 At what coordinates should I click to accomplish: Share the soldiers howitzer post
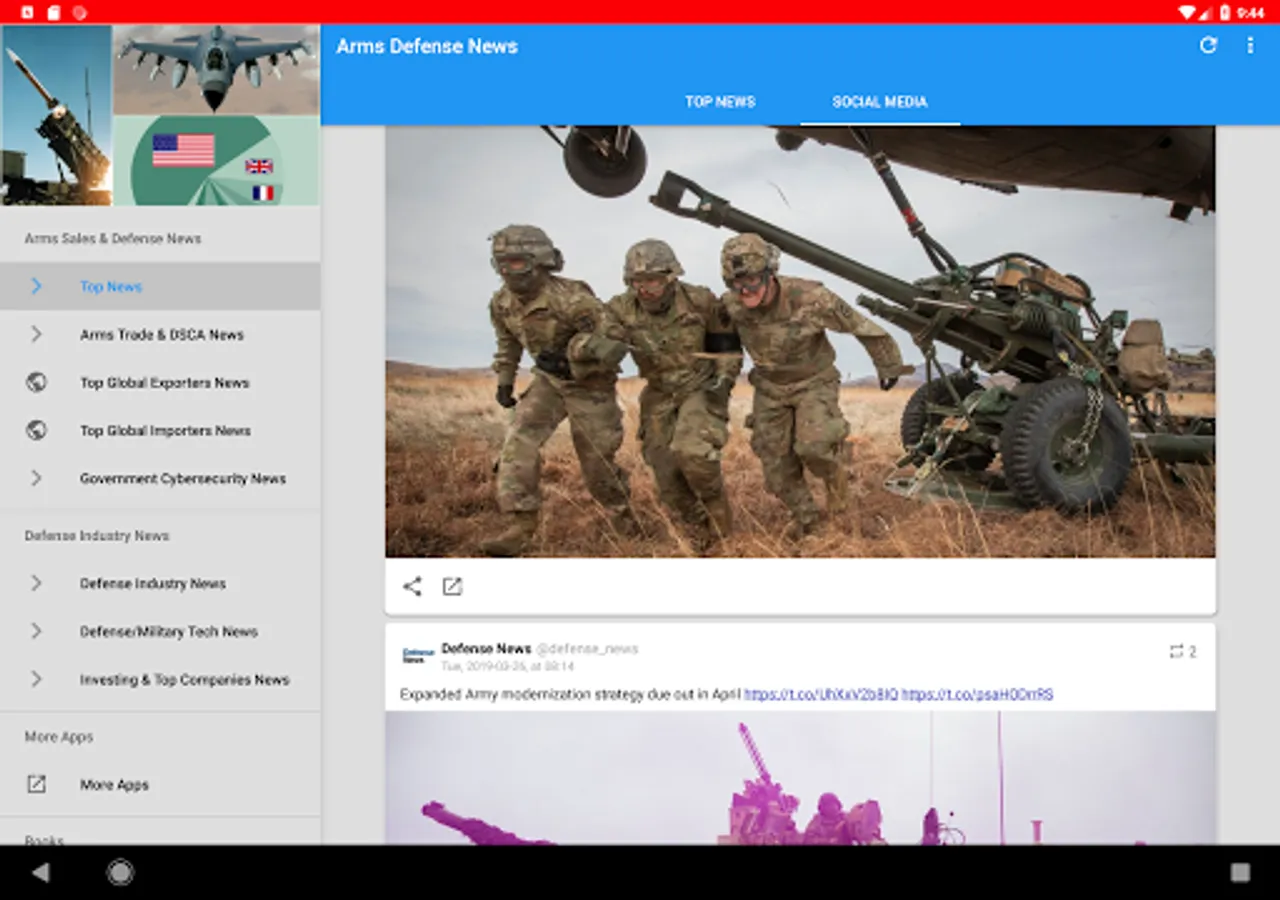[412, 586]
